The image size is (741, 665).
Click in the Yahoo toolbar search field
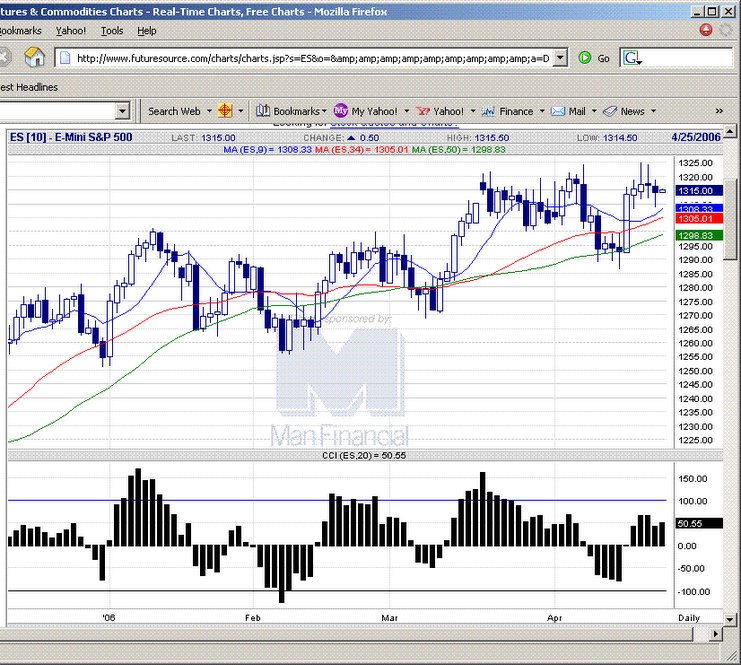58,111
